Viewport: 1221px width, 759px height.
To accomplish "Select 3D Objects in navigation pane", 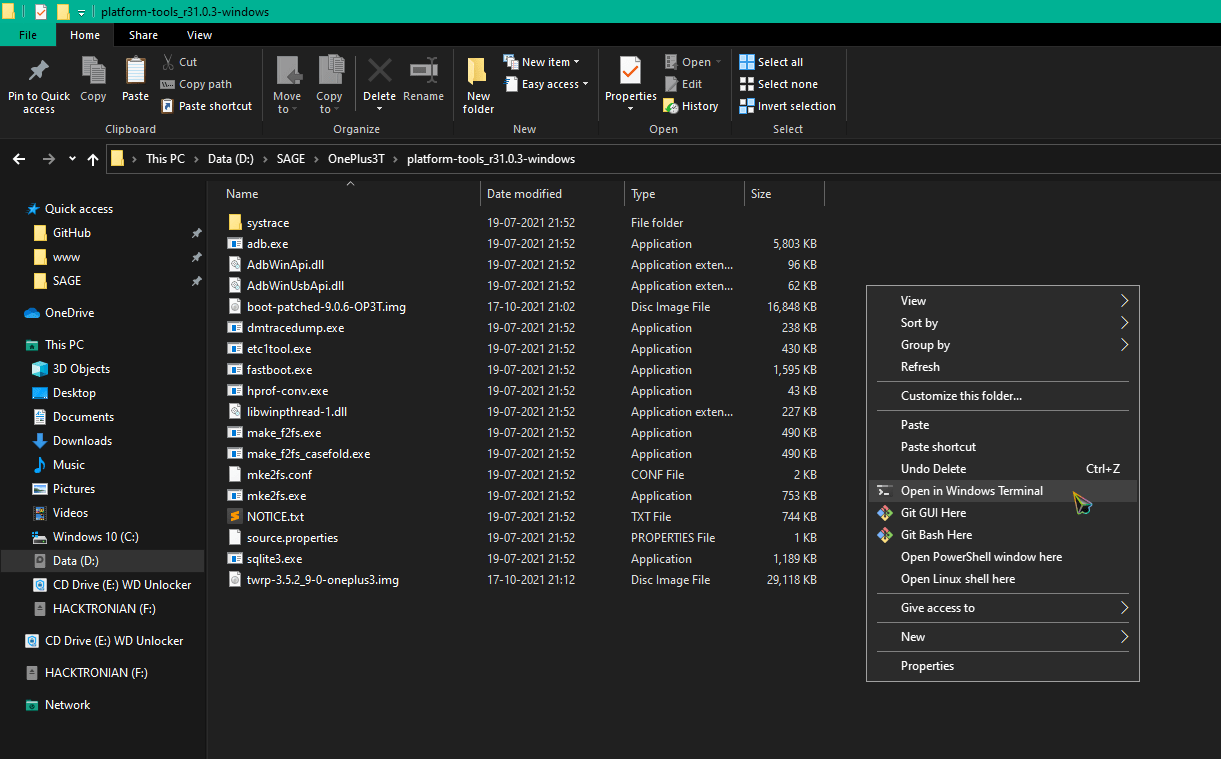I will click(81, 369).
